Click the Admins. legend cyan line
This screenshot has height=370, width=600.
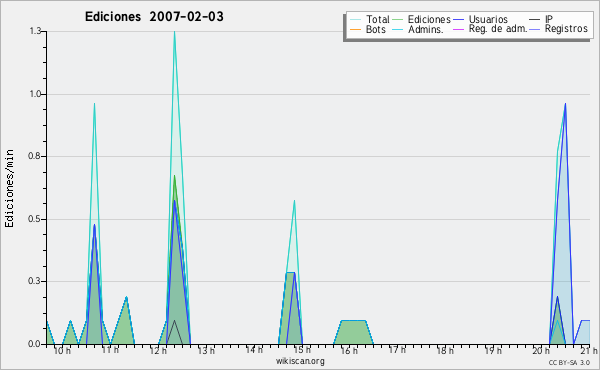[x=398, y=29]
